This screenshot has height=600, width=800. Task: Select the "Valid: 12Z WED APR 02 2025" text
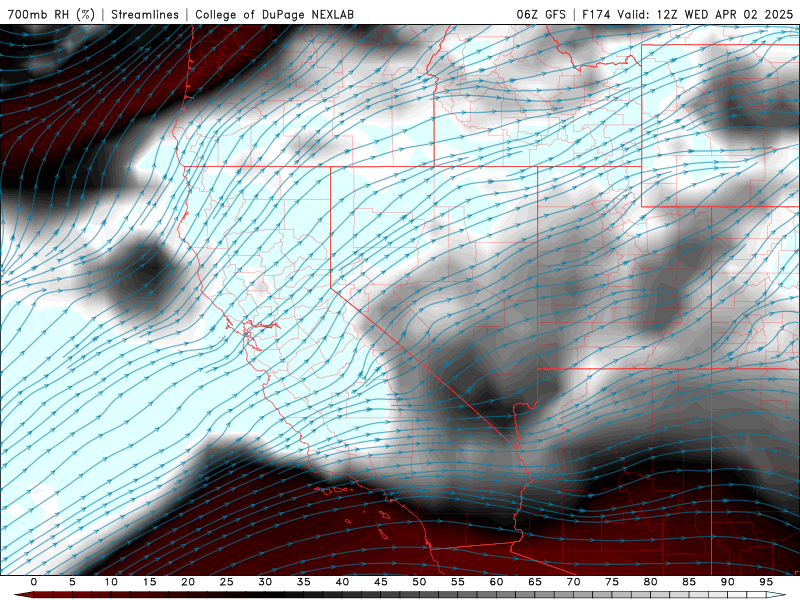705,14
